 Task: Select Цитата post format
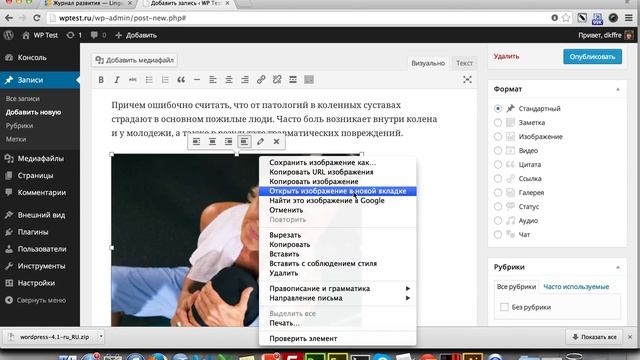[498, 164]
